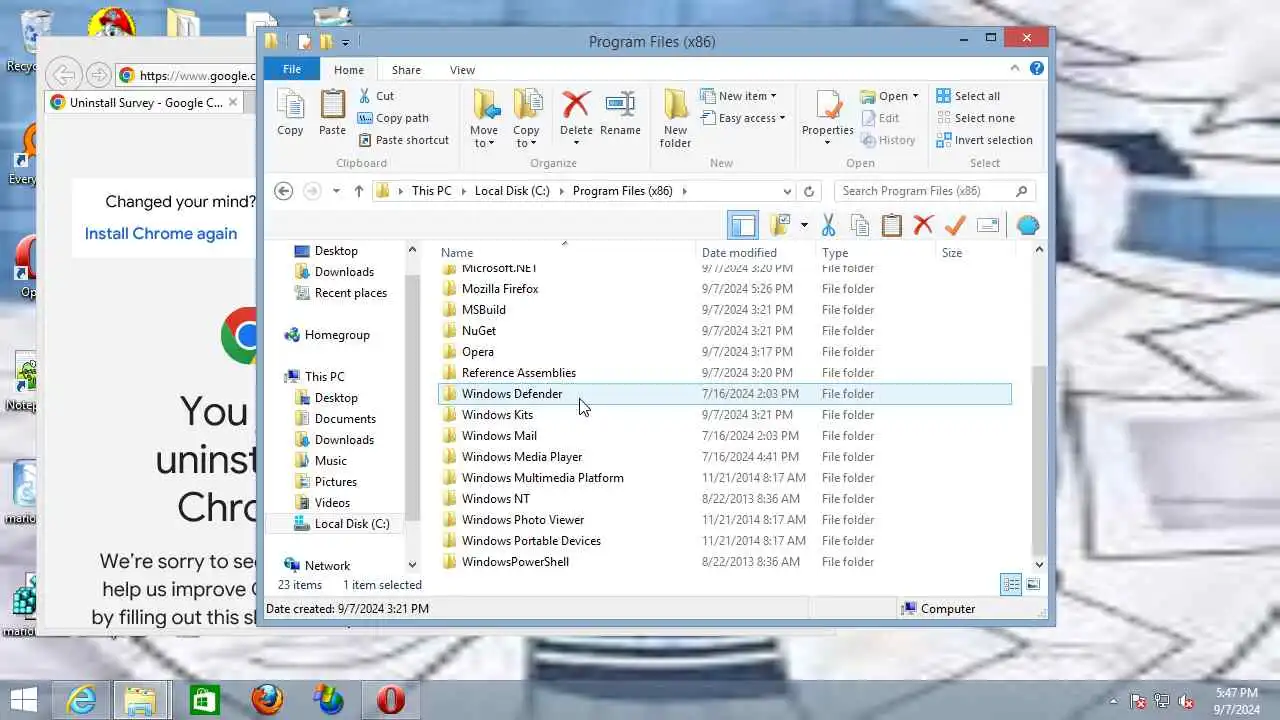Open Firefox from the taskbar
Image resolution: width=1280 pixels, height=720 pixels.
click(x=266, y=700)
